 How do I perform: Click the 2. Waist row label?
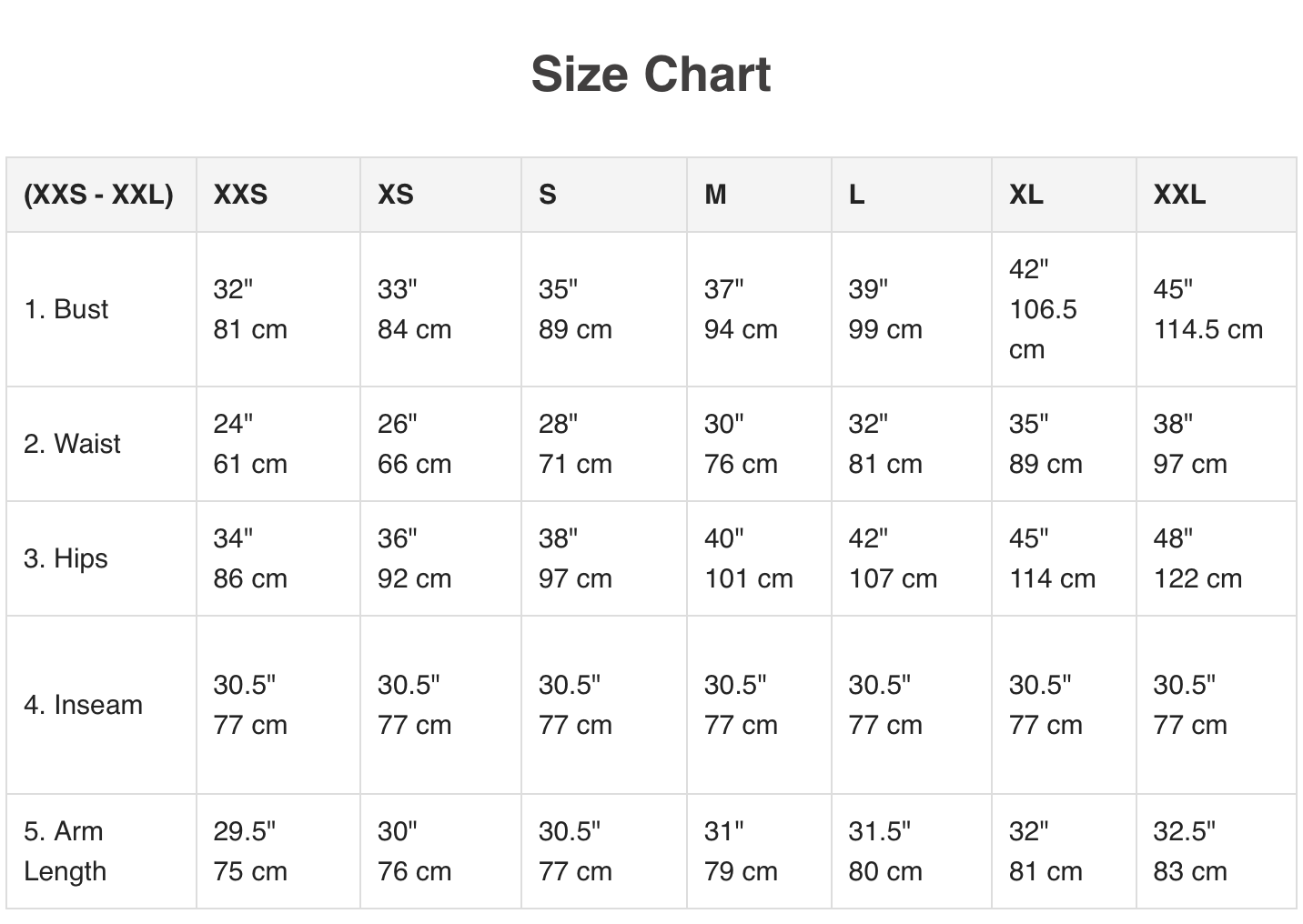point(72,444)
